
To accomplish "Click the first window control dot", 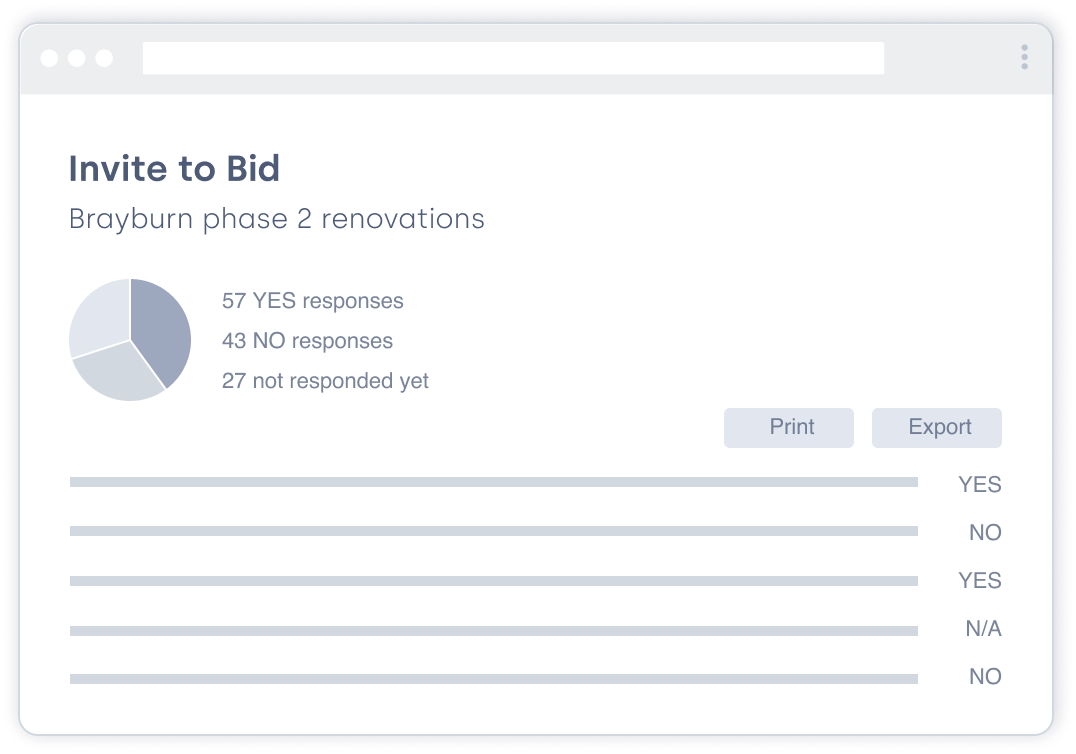I will 49,58.
